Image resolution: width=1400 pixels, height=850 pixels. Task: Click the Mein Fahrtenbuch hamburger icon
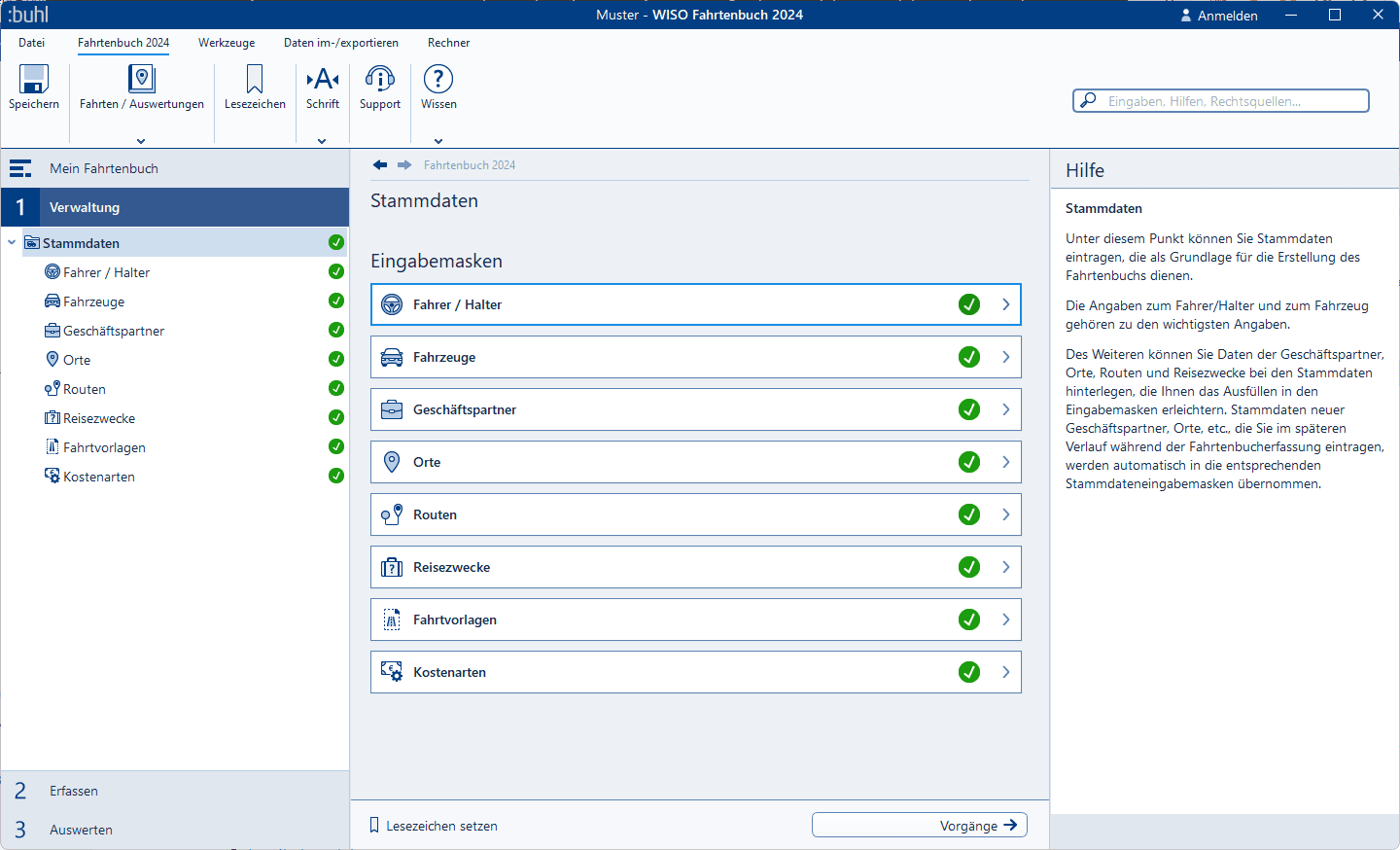tap(20, 168)
